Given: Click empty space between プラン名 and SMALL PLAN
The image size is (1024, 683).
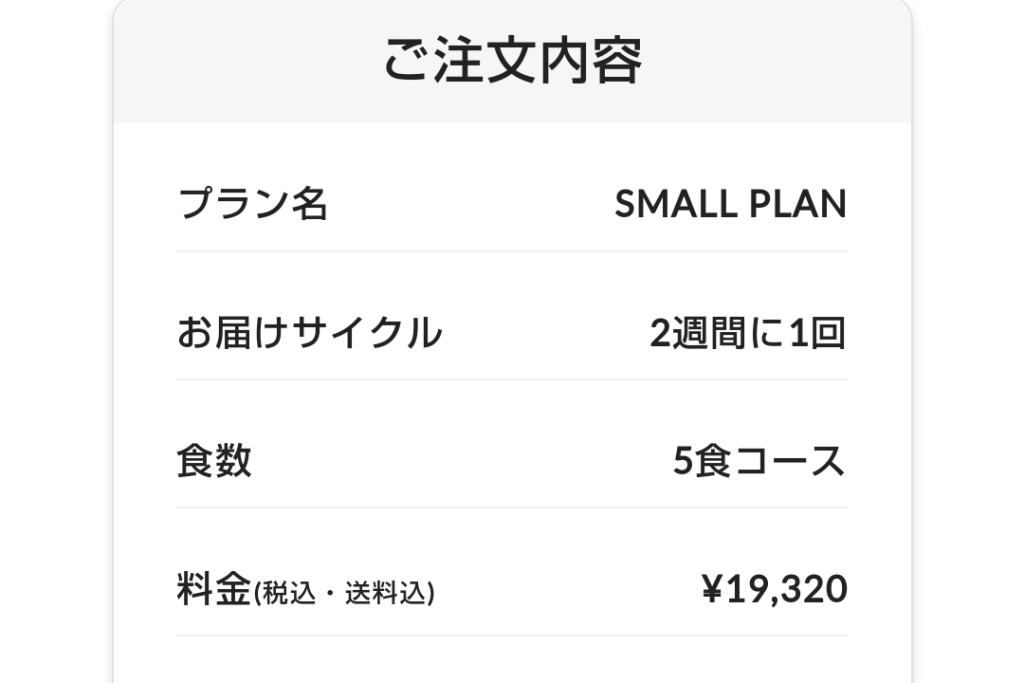Looking at the screenshot, I should pyautogui.click(x=470, y=205).
